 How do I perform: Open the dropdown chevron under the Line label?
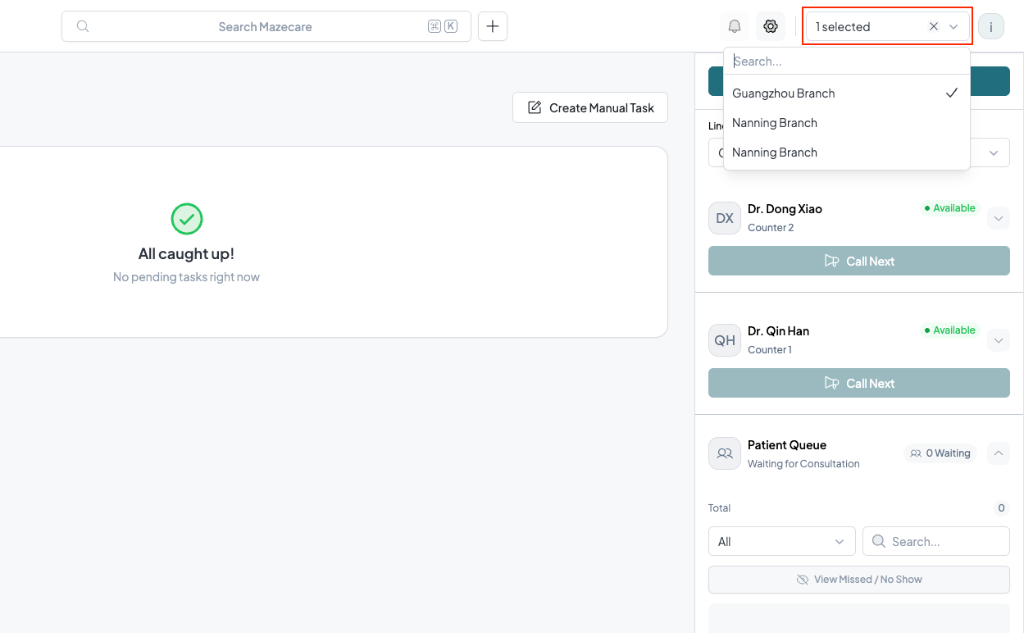pyautogui.click(x=993, y=153)
